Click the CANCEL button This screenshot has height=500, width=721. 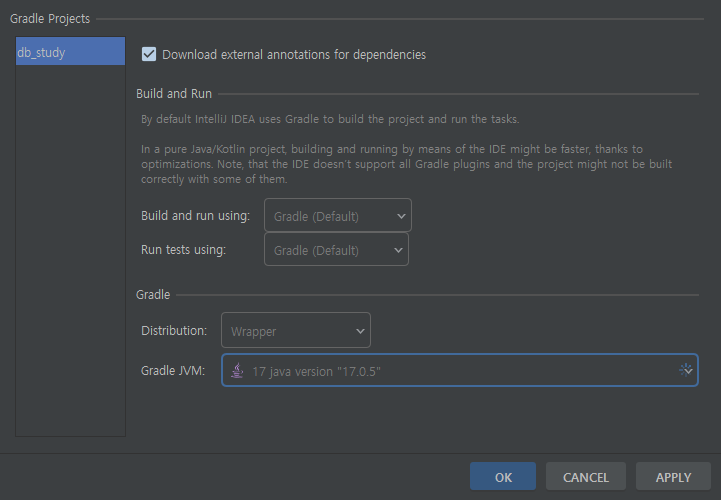click(585, 477)
